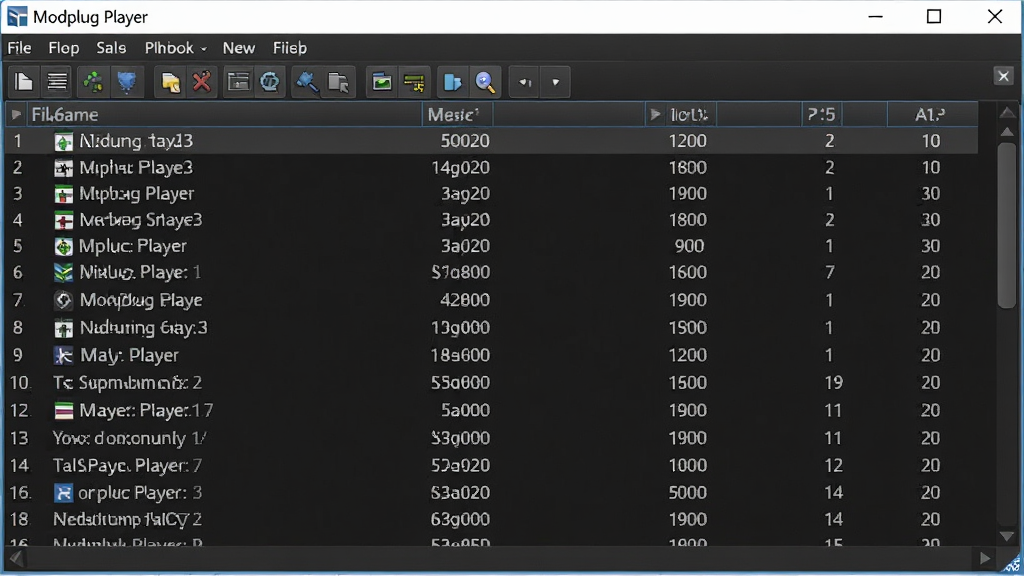Select the Yow: domonunly row 13
Screen dimensions: 1024x576
tap(492, 438)
